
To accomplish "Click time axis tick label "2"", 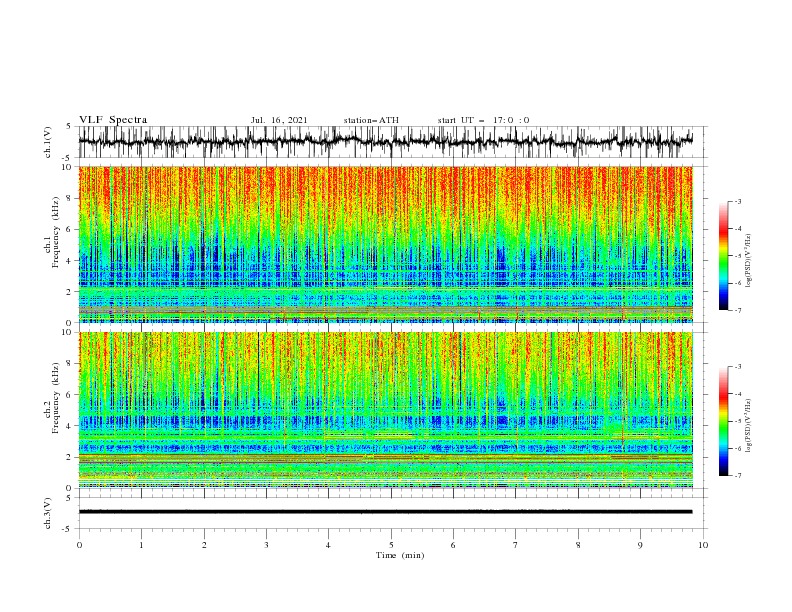I will (x=204, y=545).
